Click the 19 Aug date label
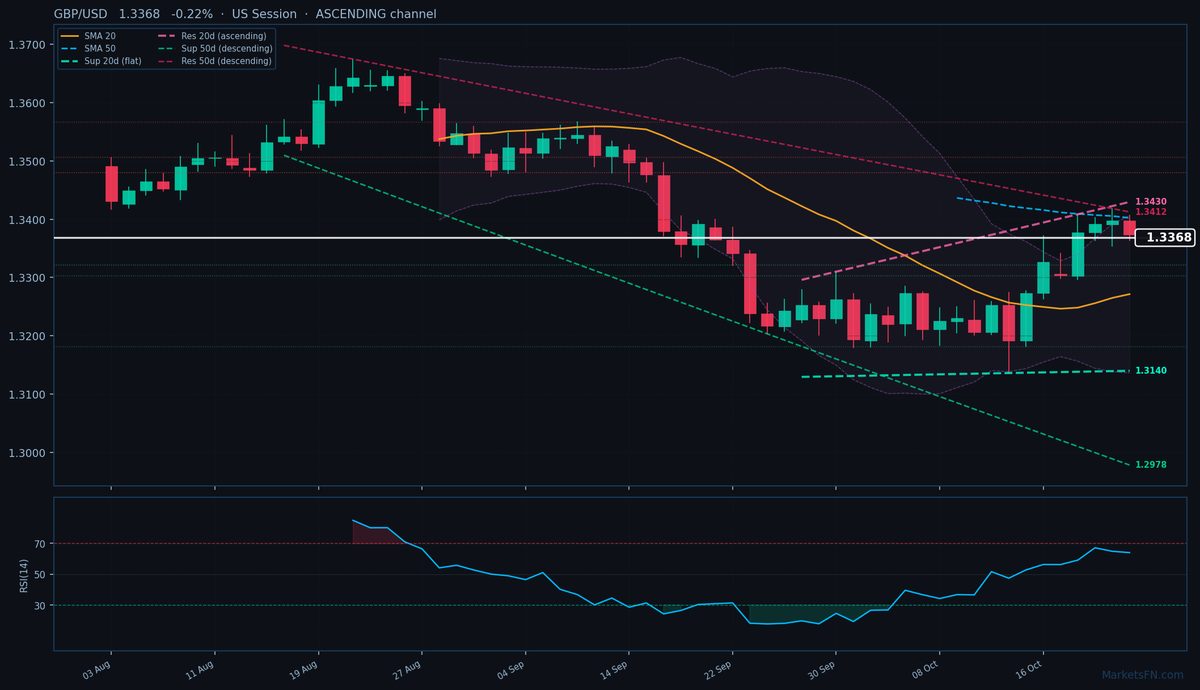Screen dimensions: 1200x690 304,670
